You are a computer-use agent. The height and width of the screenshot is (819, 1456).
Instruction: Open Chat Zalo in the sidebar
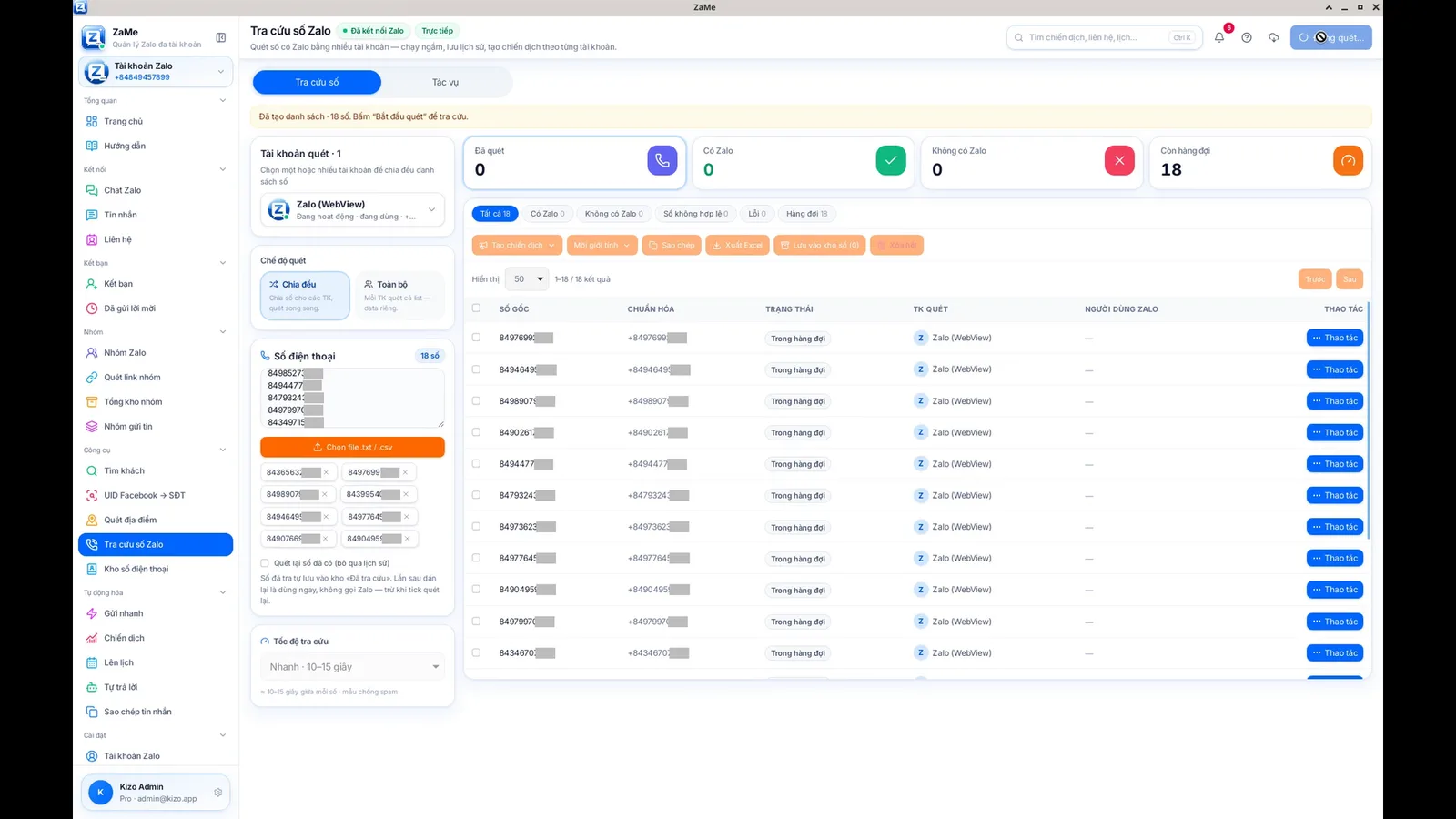click(156, 190)
